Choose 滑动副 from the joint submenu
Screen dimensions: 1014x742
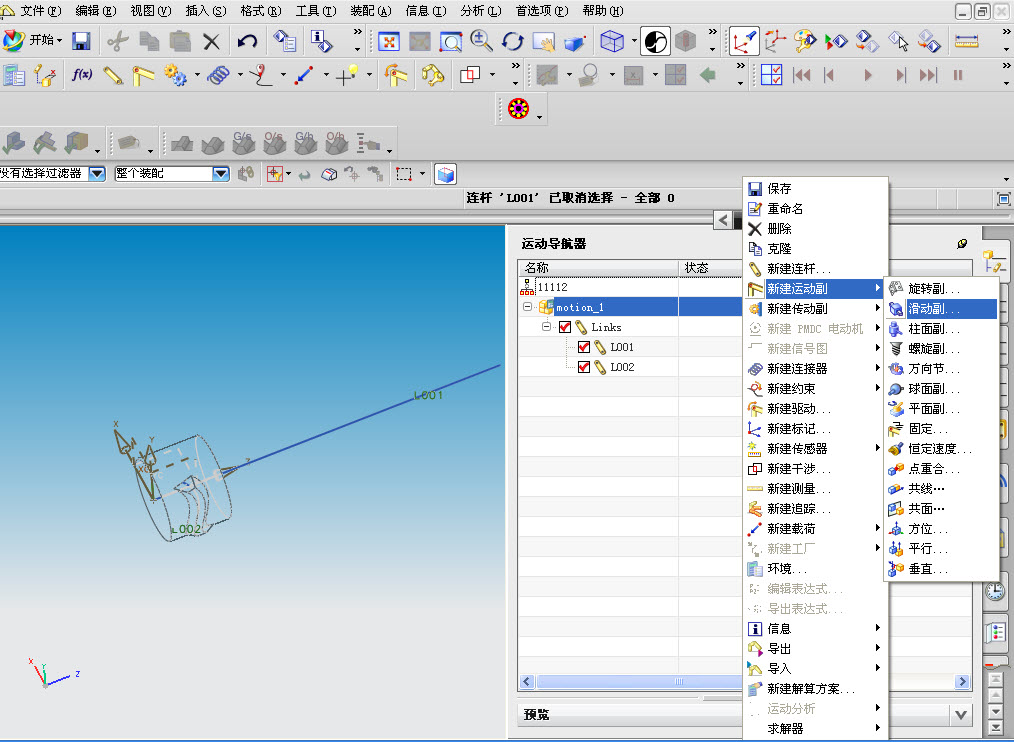[x=941, y=309]
